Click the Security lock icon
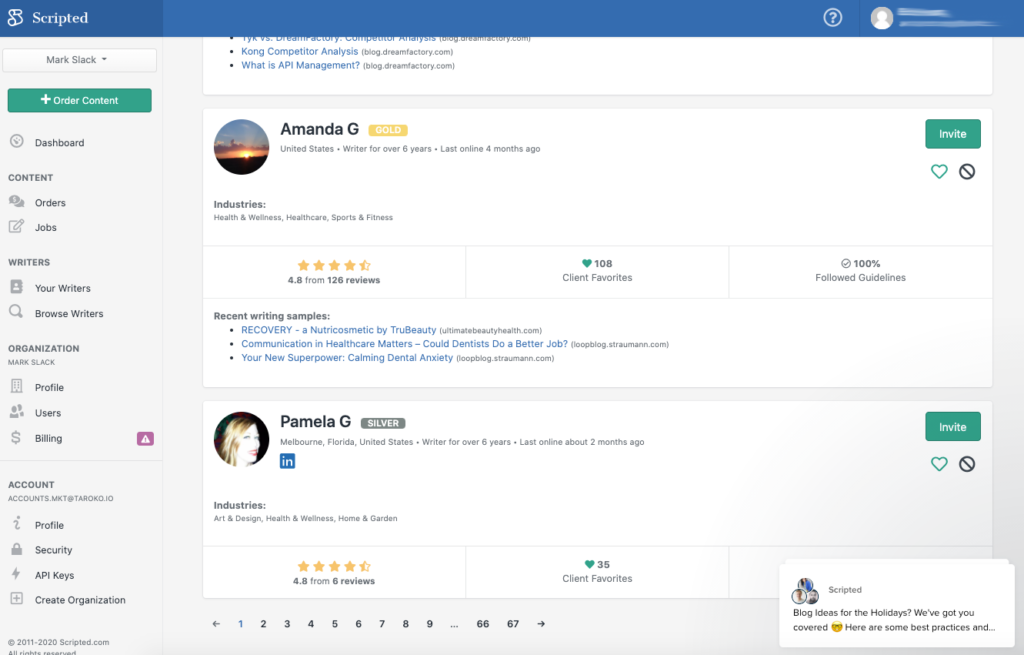The height and width of the screenshot is (655, 1024). click(16, 549)
